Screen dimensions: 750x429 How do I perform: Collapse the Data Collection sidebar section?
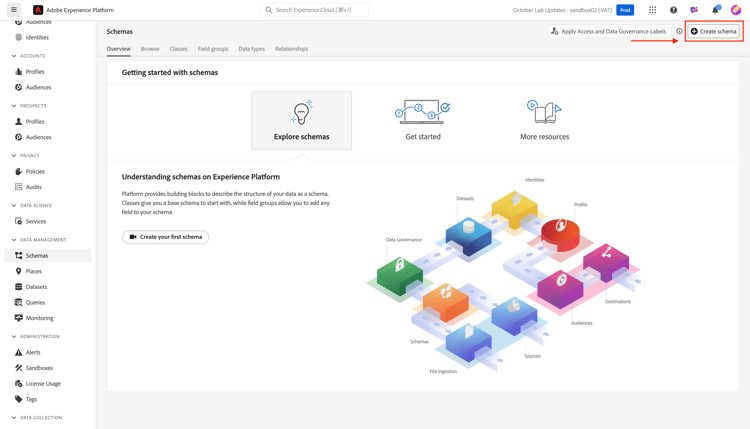(x=14, y=418)
